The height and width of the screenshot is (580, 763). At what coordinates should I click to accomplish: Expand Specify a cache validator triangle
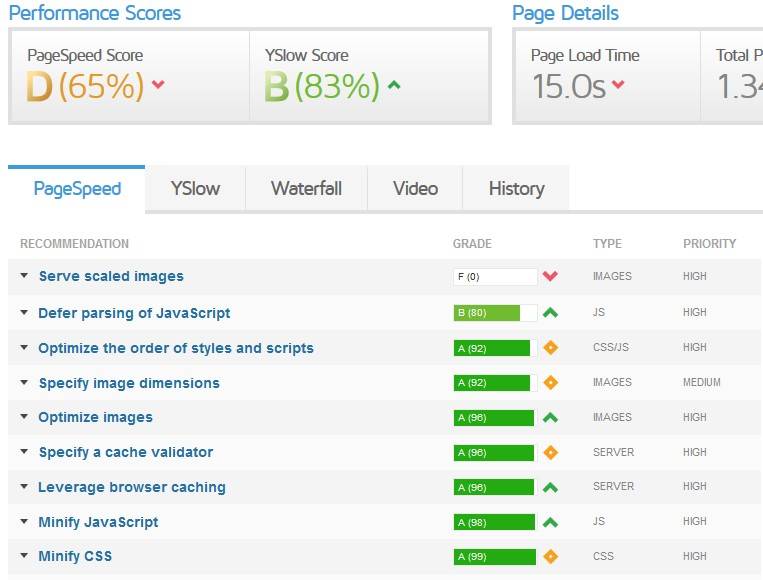[x=24, y=452]
